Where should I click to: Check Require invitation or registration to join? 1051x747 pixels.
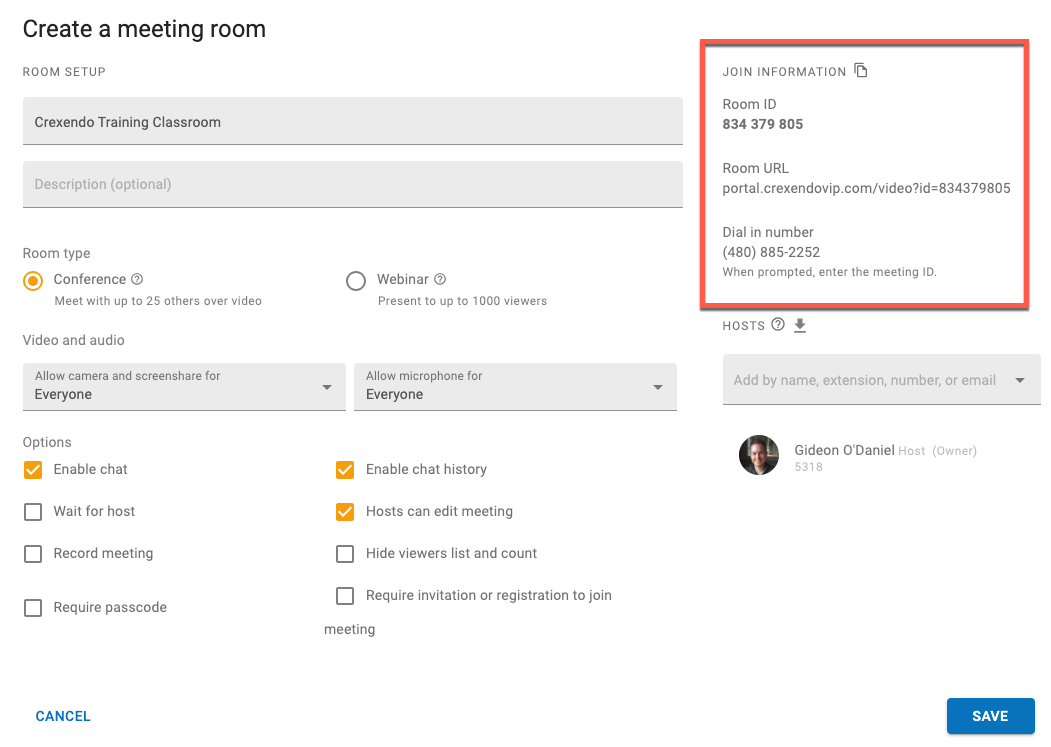[x=345, y=595]
